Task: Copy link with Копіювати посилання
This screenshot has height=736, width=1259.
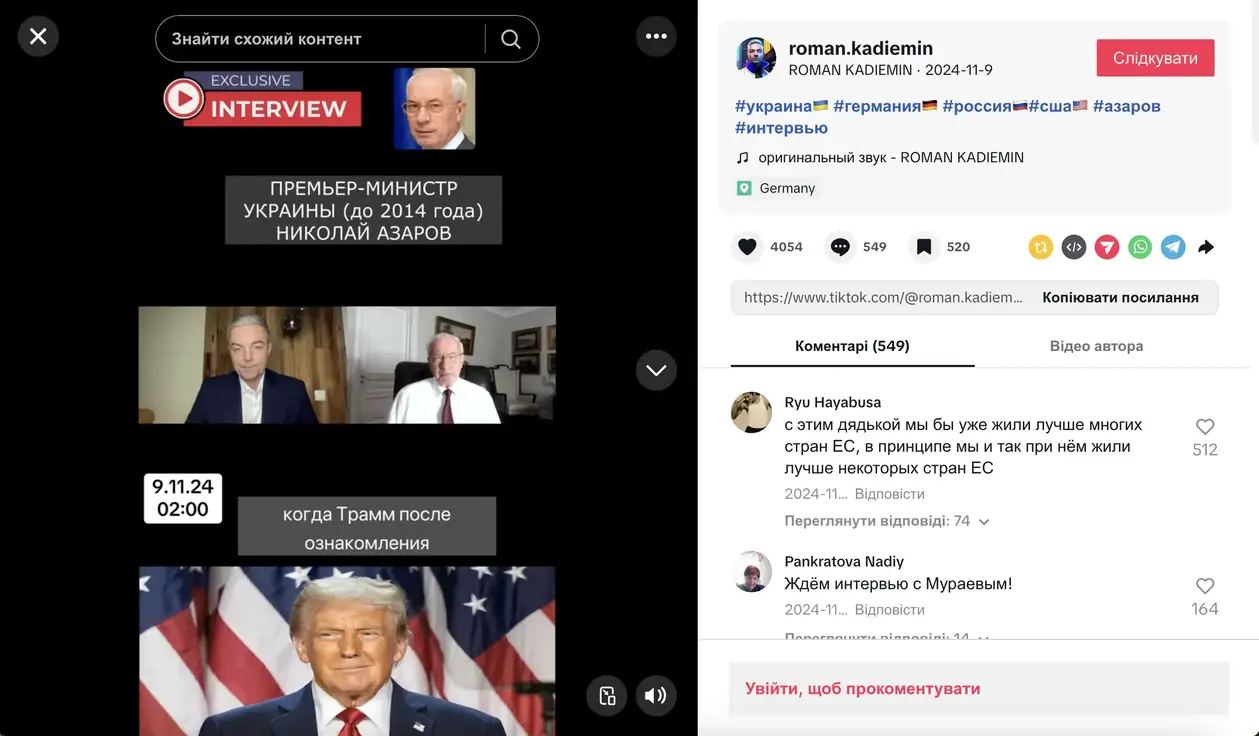Action: coord(1120,298)
